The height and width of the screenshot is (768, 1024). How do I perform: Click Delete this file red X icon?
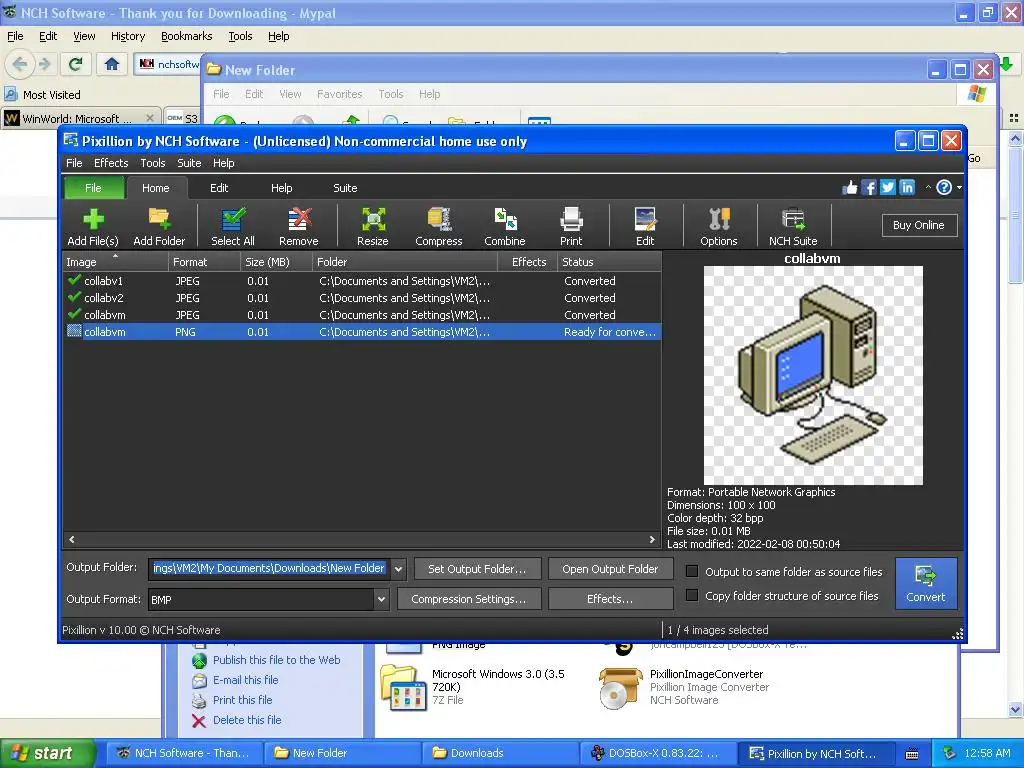[199, 720]
